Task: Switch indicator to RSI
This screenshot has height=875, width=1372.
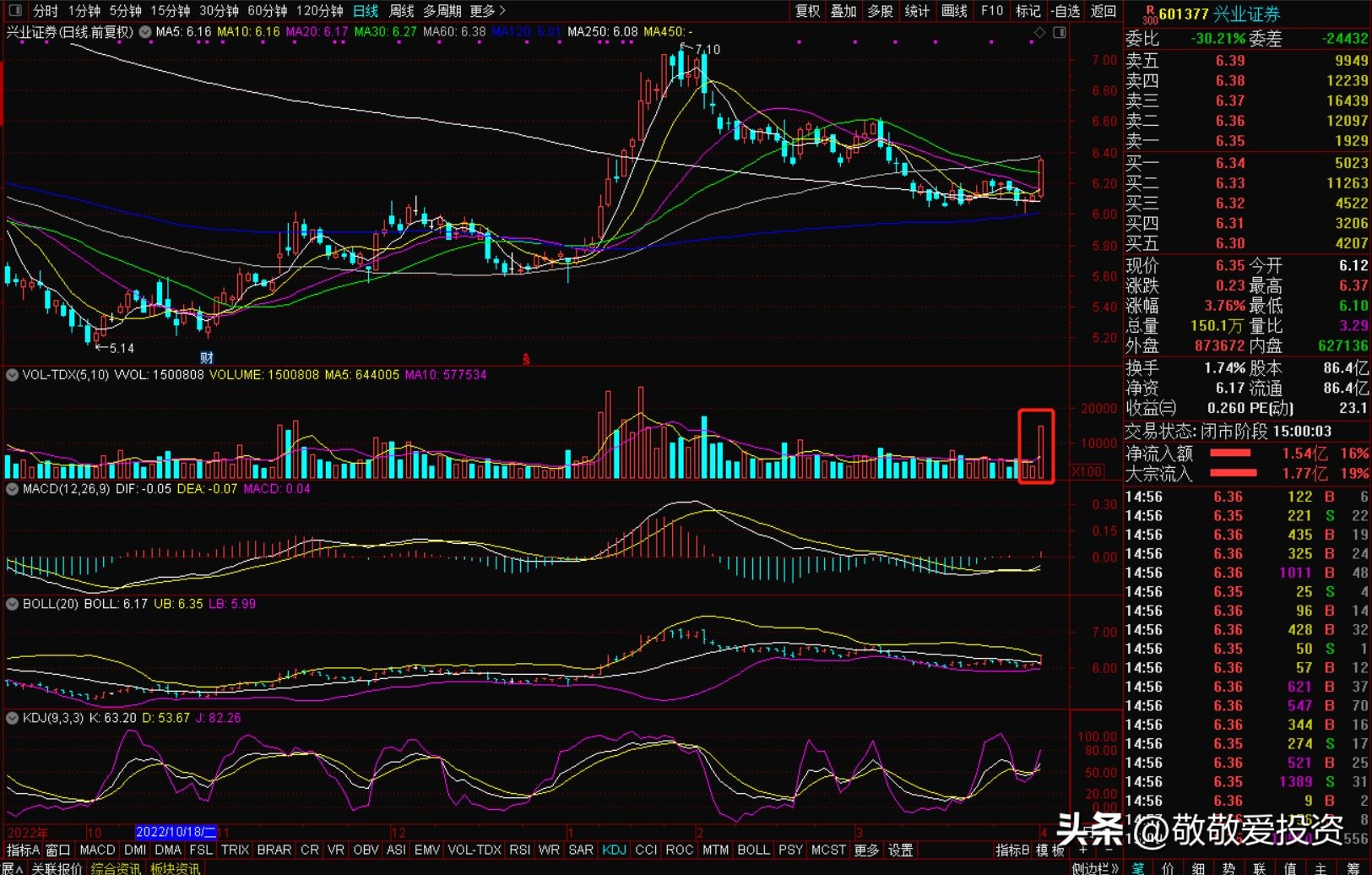Action: (x=520, y=851)
